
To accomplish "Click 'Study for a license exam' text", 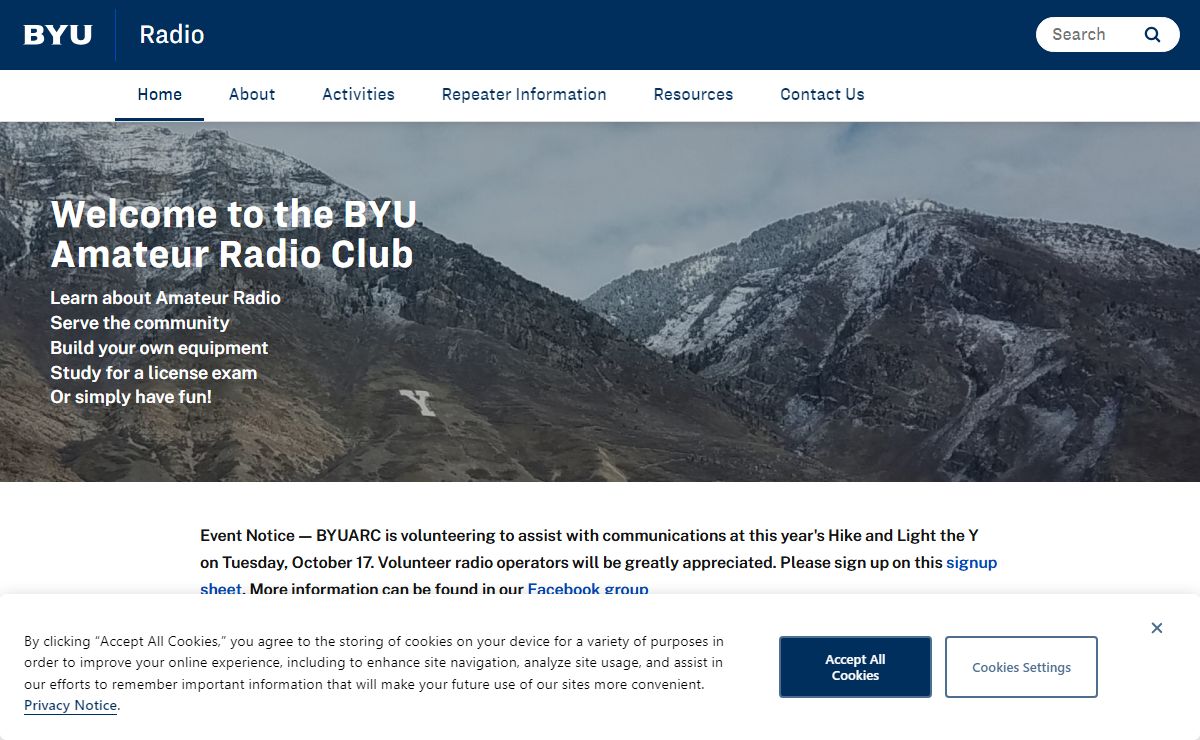I will (x=154, y=373).
